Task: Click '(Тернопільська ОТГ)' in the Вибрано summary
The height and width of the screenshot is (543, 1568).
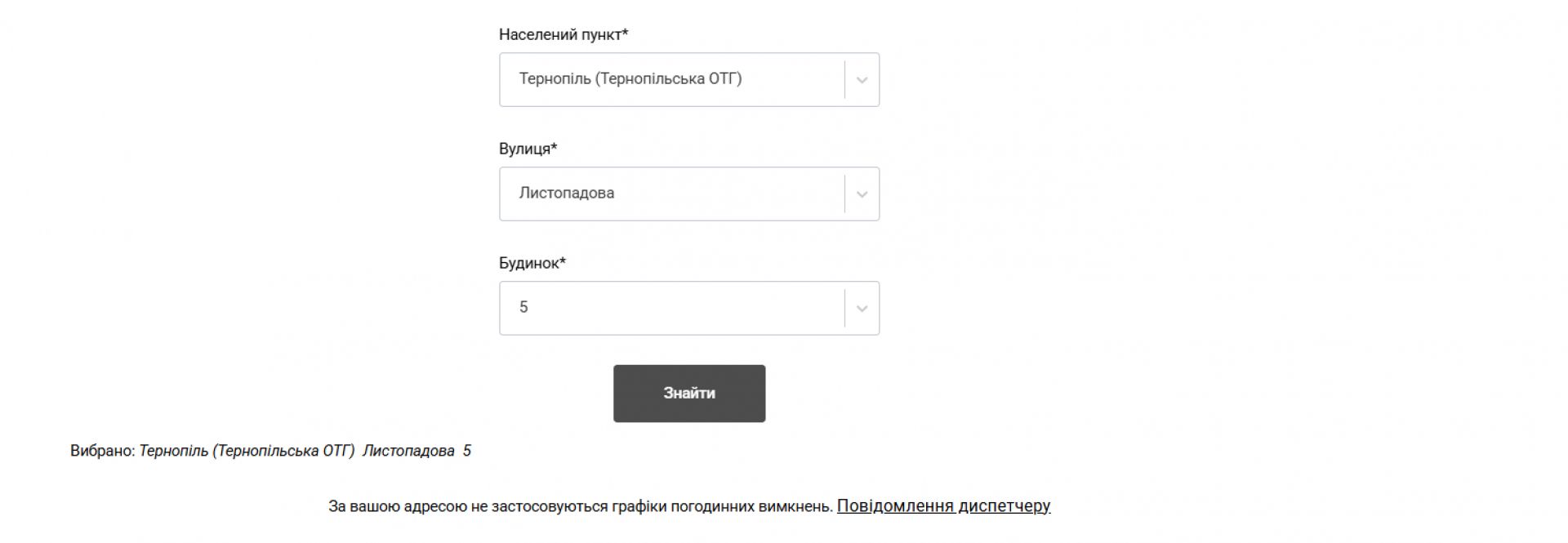Action: 283,451
